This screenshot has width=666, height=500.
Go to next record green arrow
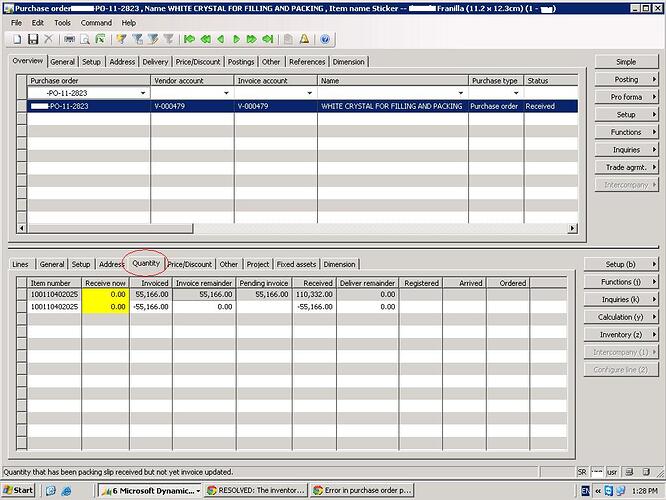tap(236, 40)
